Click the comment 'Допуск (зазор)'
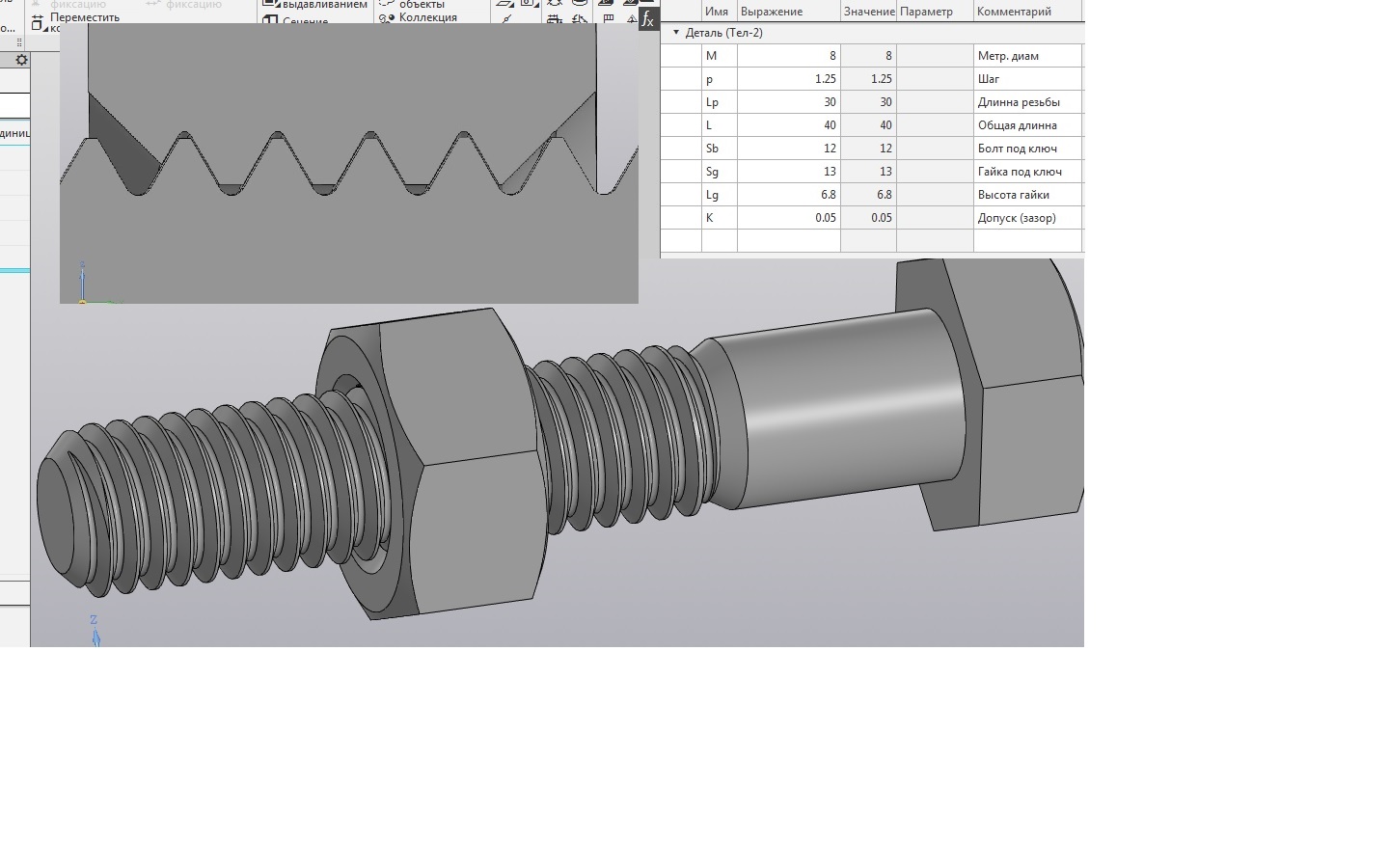This screenshot has height=868, width=1389. pyautogui.click(x=1017, y=218)
